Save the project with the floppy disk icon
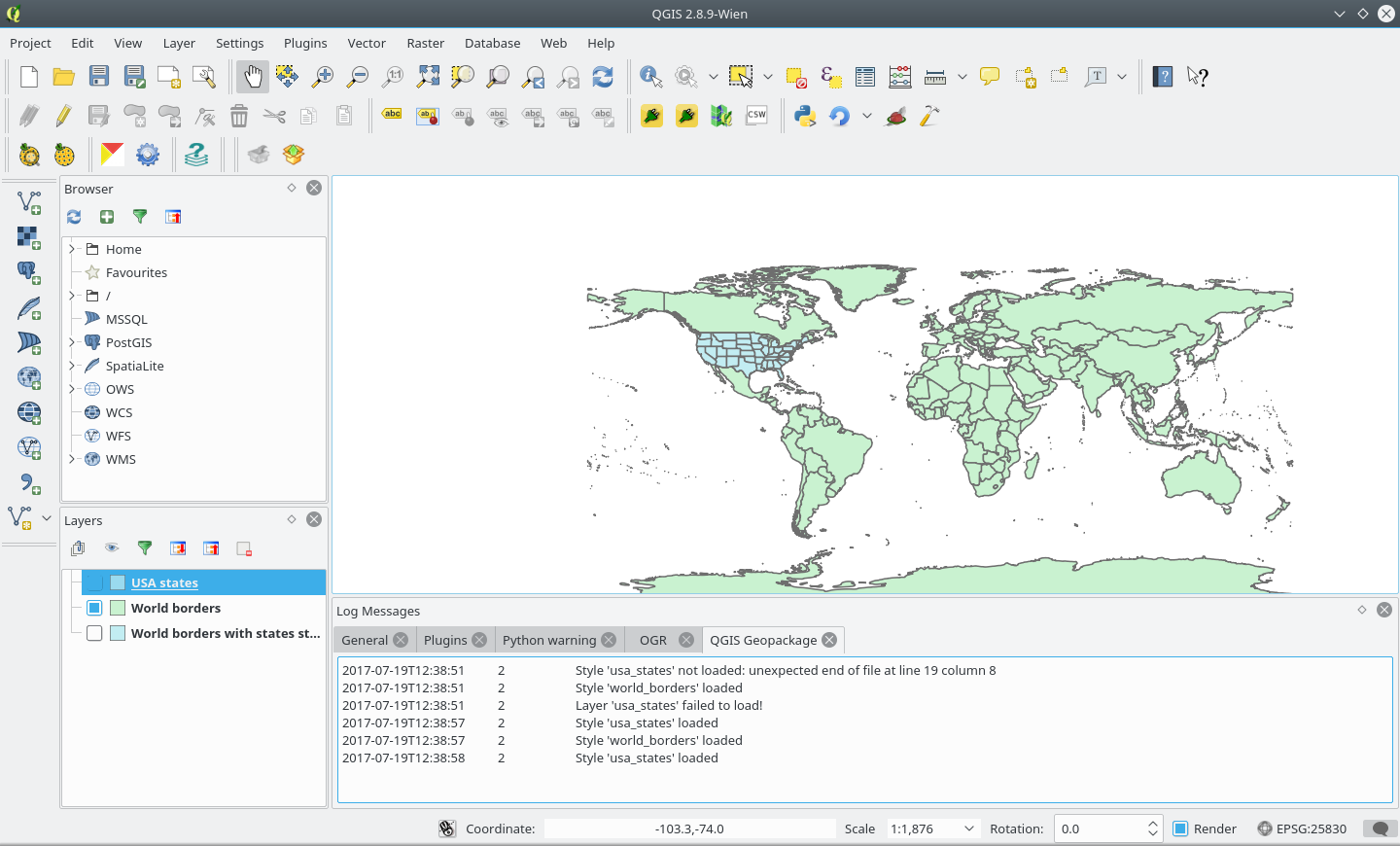 coord(99,77)
